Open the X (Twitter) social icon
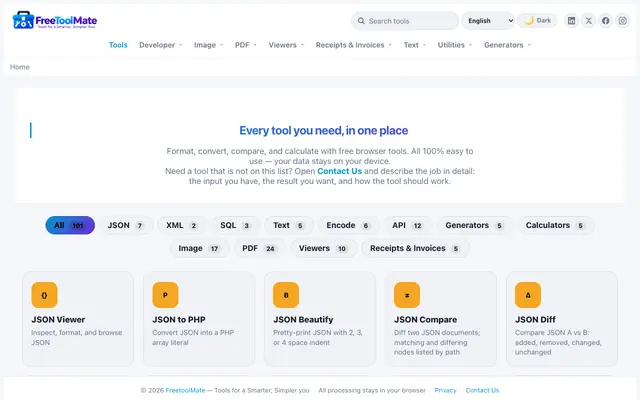The width and height of the screenshot is (640, 400). (589, 21)
